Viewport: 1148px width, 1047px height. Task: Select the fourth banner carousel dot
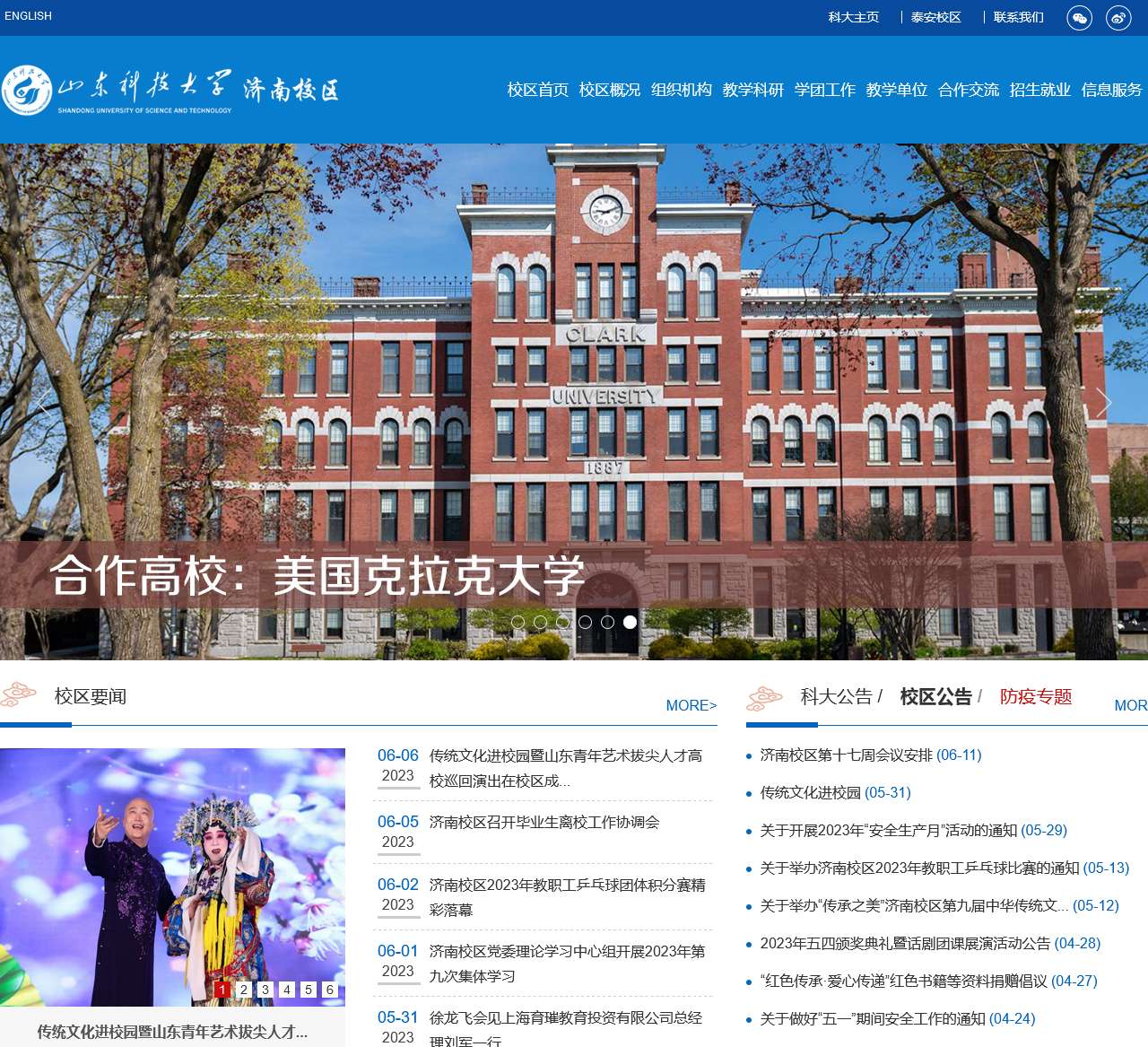[585, 622]
